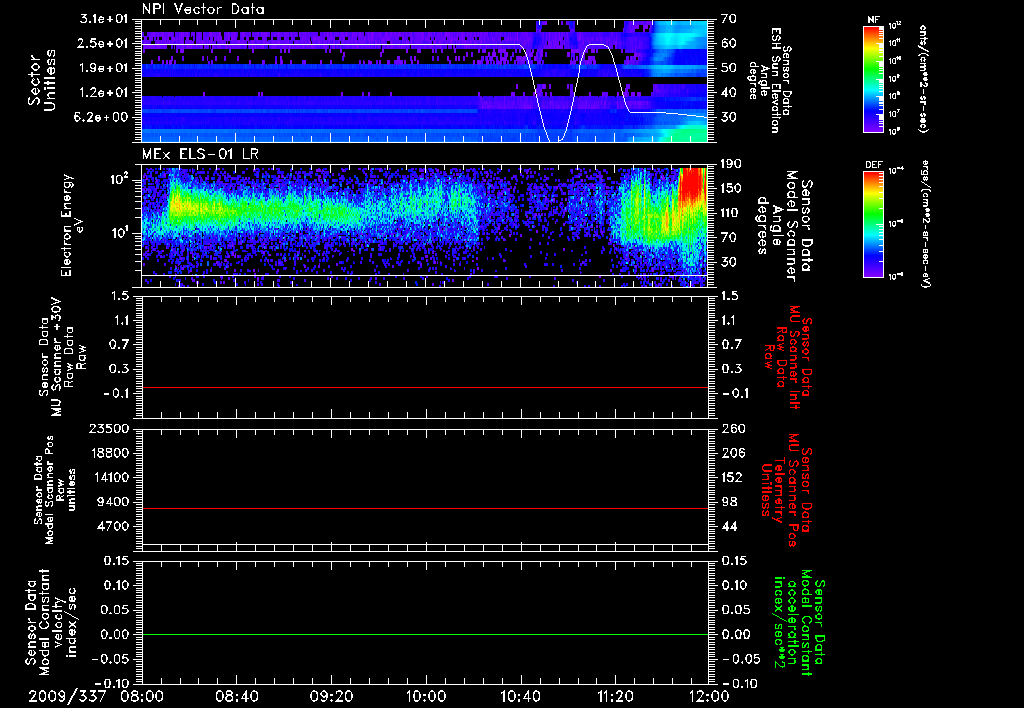Click the "10:00" time axis label
The image size is (1024, 708).
tap(426, 696)
